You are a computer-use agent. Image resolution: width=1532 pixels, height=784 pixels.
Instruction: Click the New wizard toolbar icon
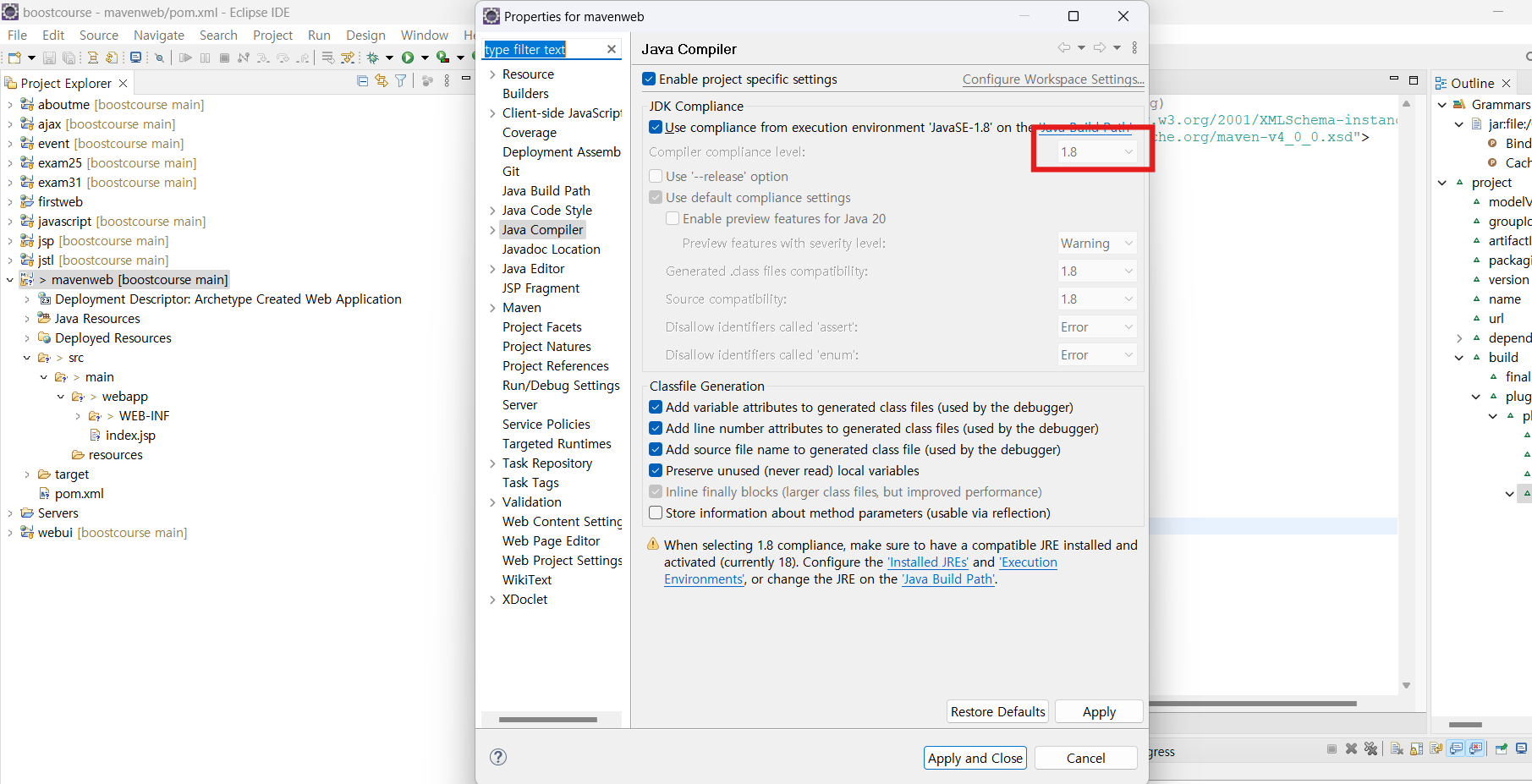[14, 58]
